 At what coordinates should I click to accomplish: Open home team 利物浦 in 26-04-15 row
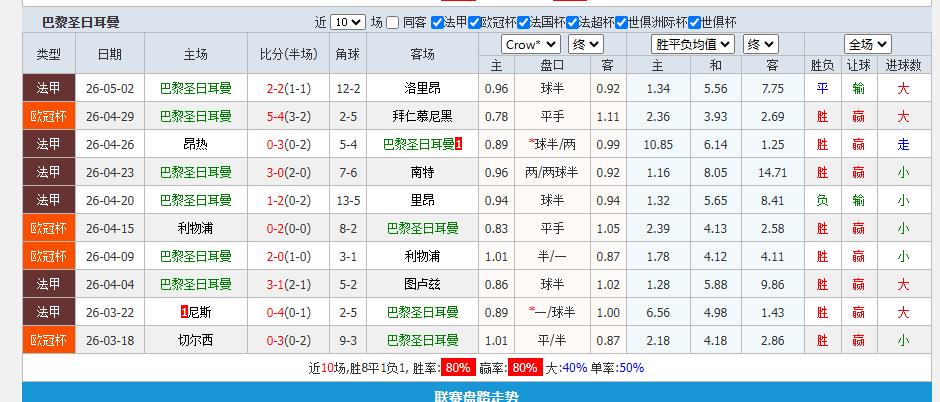pyautogui.click(x=195, y=228)
